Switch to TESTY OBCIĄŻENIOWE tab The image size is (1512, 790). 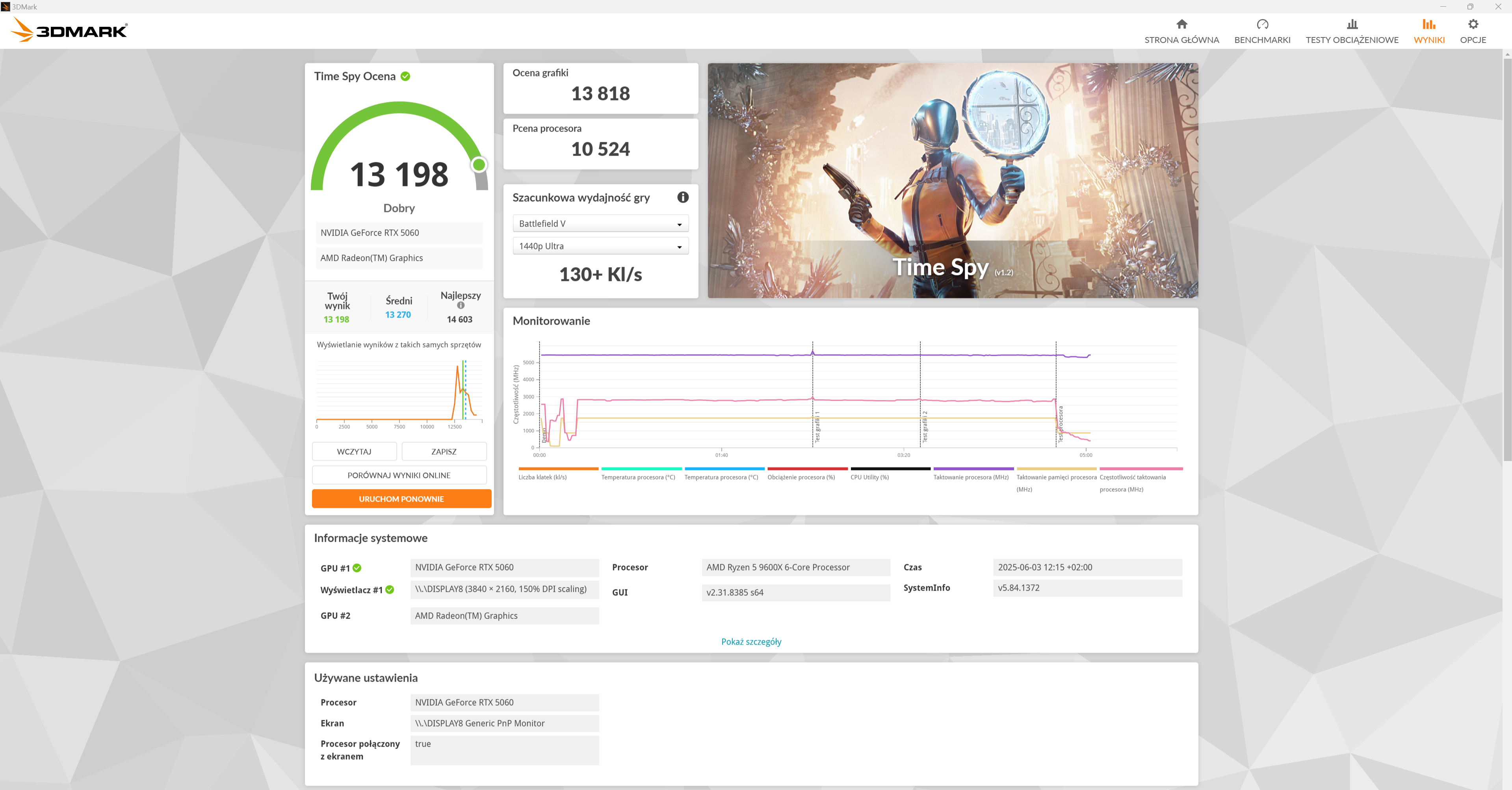point(1352,40)
